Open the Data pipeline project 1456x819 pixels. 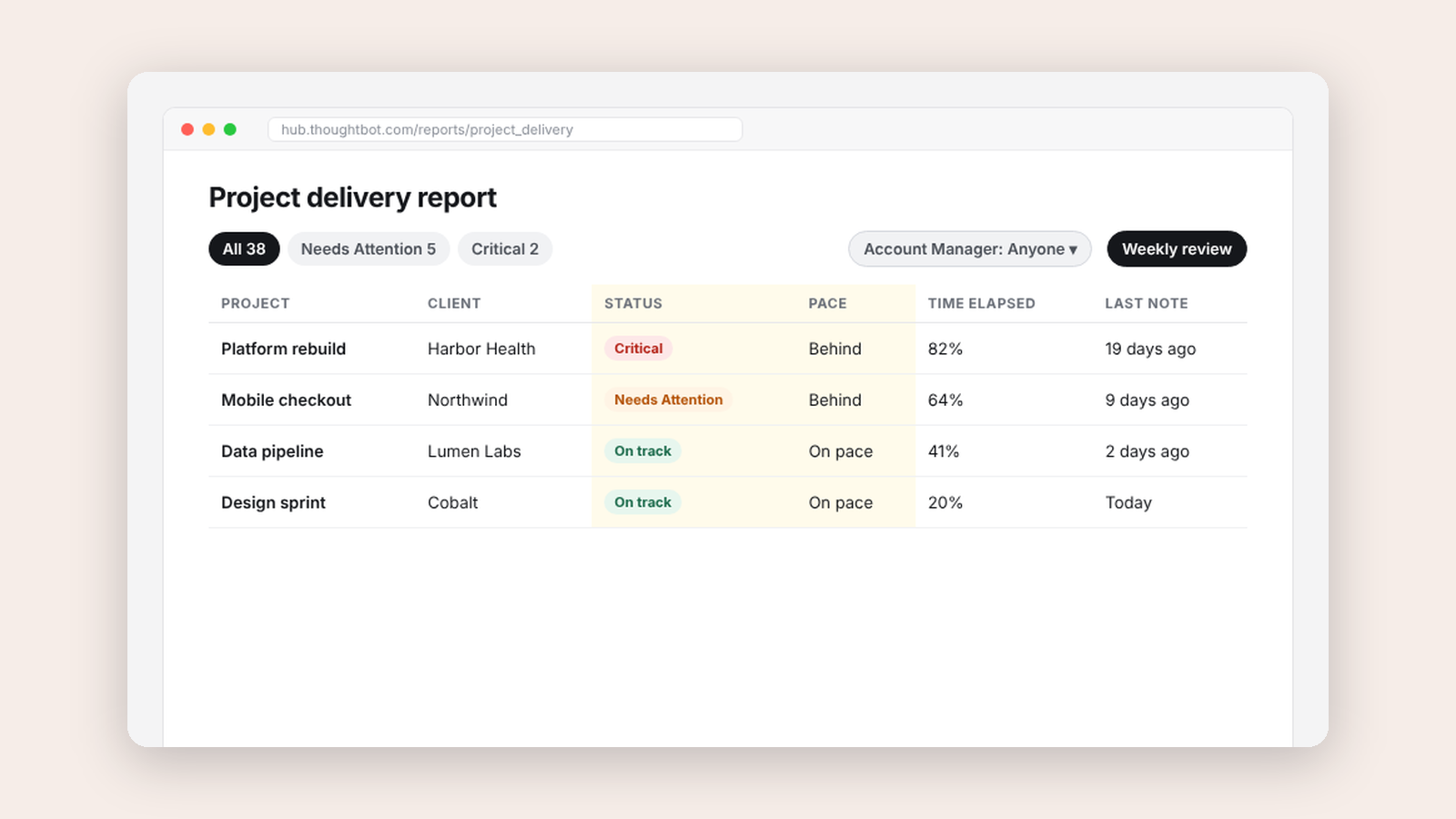pos(272,451)
